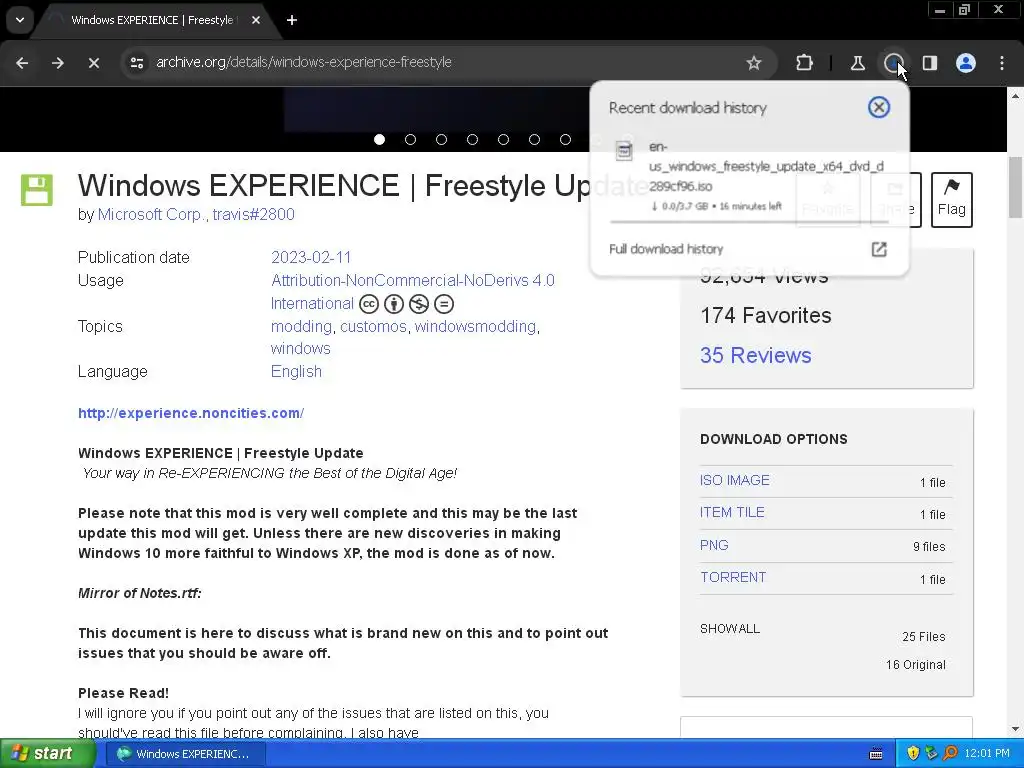Download ISO IMAGE option
This screenshot has width=1024, height=768.
[735, 480]
